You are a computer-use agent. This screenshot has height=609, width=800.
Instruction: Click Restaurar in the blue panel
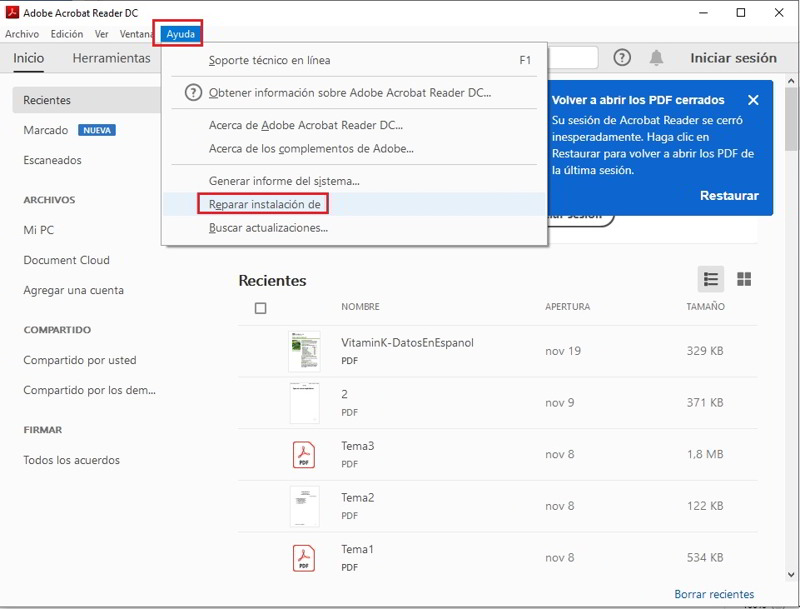tap(729, 196)
